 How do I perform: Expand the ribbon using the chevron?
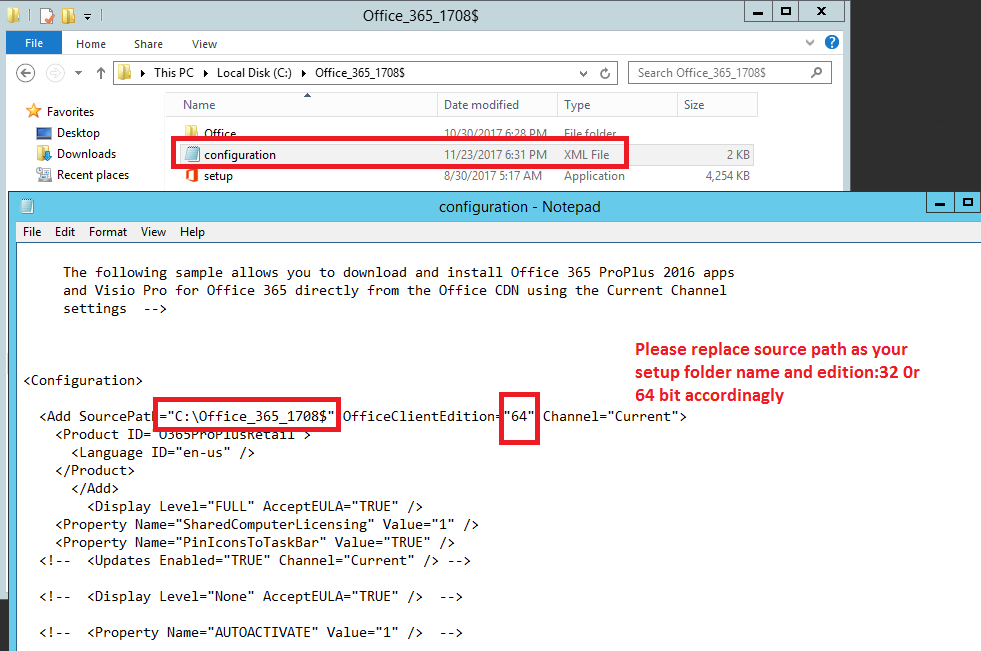click(x=810, y=44)
